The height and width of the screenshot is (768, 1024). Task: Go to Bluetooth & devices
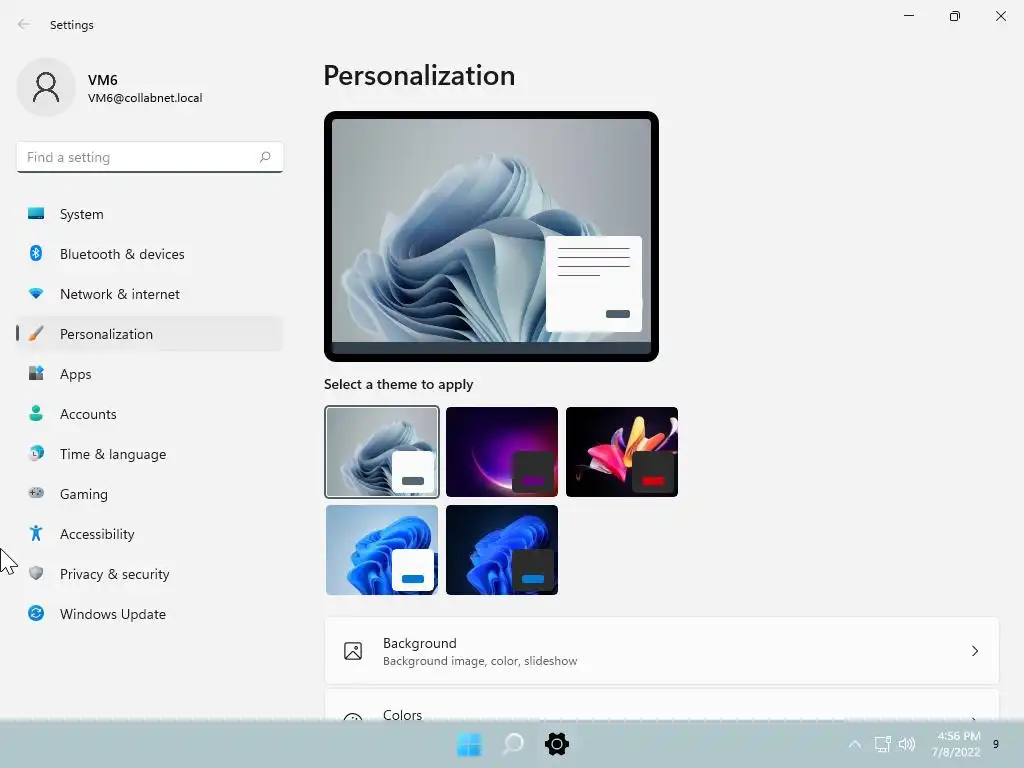(x=150, y=254)
